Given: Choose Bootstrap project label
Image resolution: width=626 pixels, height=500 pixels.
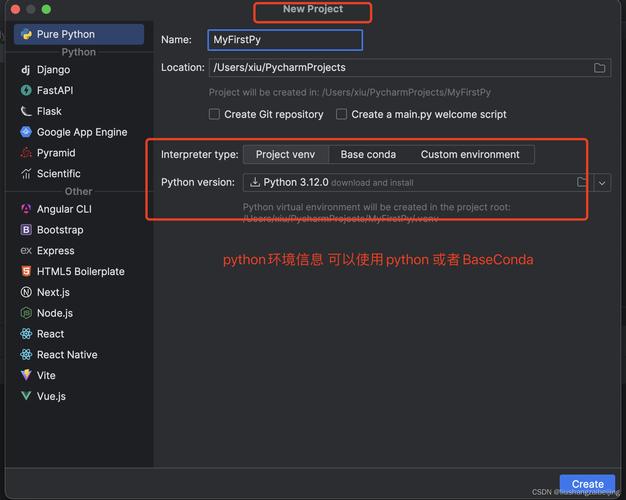Looking at the screenshot, I should point(60,230).
